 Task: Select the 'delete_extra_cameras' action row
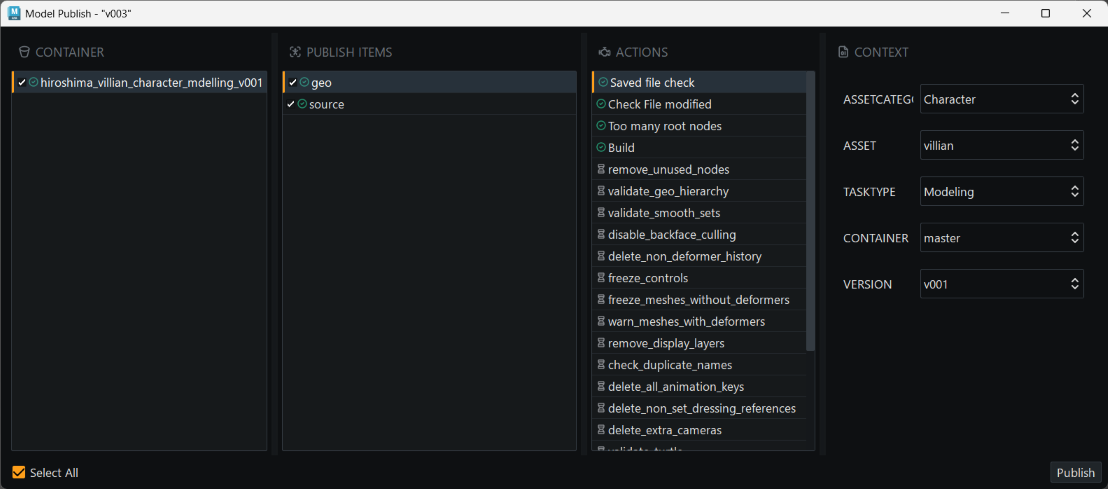tap(699, 430)
